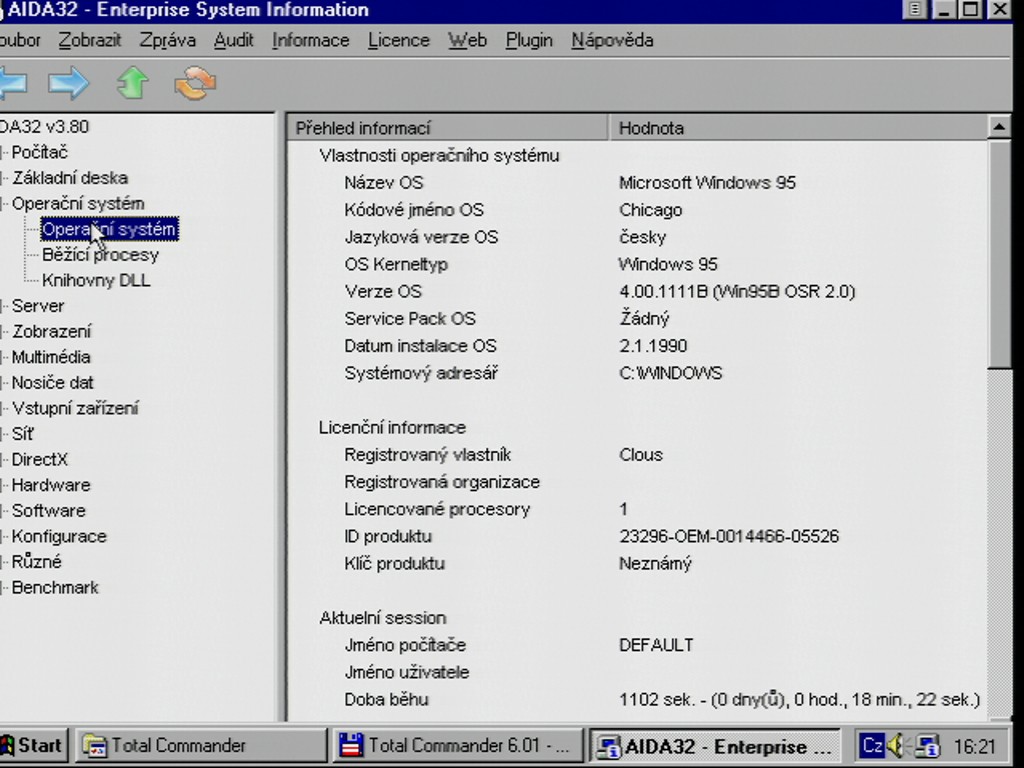Open the Zobrazit menu

(89, 40)
